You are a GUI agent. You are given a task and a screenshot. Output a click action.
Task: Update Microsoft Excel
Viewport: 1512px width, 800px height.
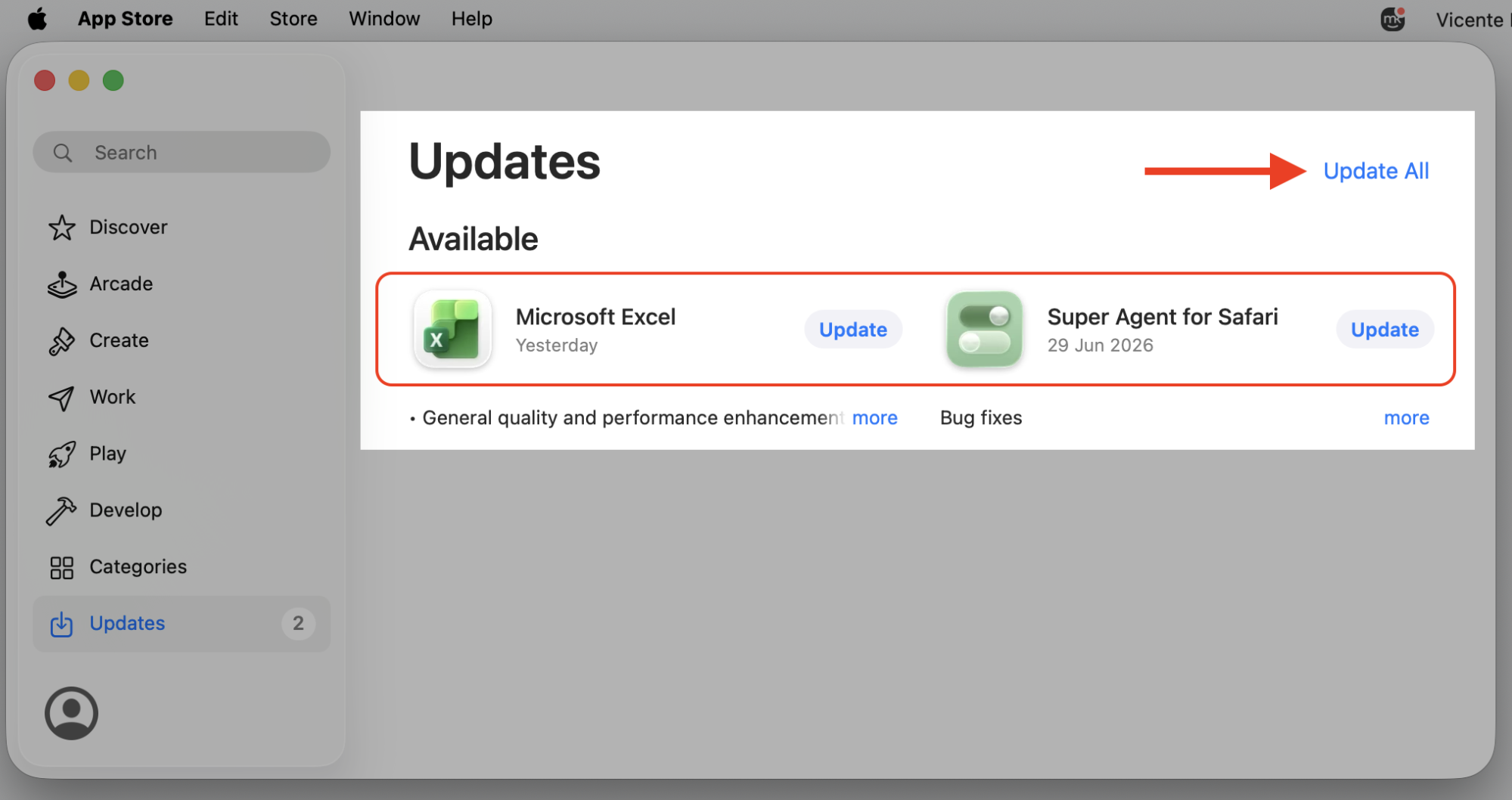click(853, 330)
